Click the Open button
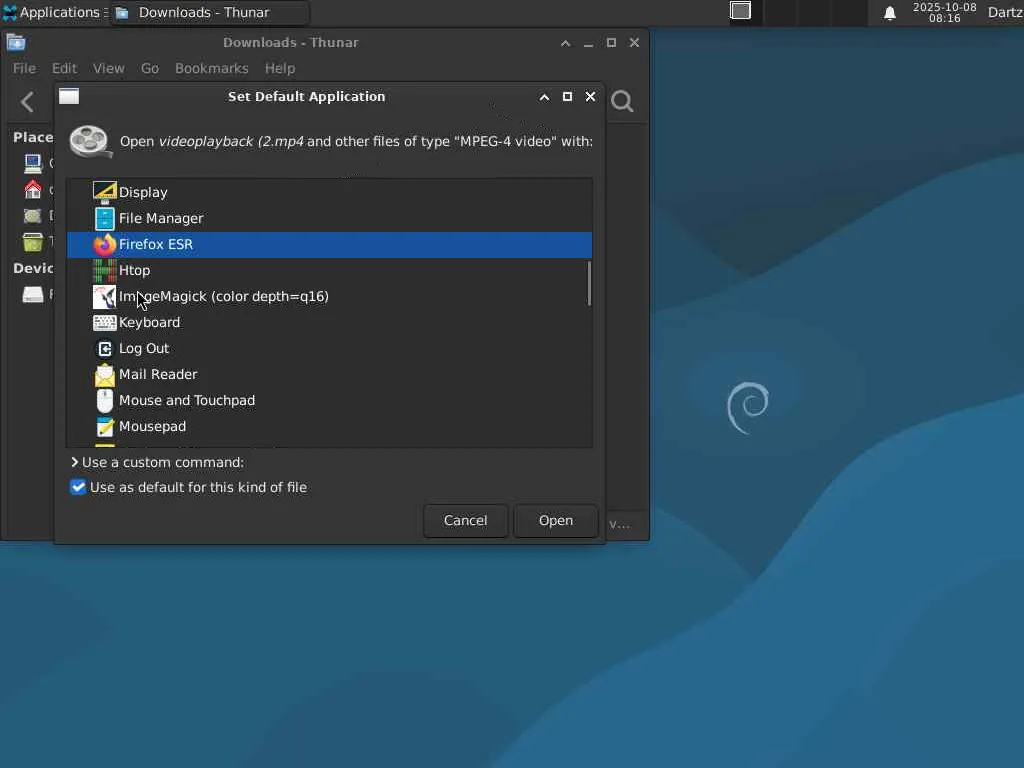The image size is (1024, 768). coord(556,520)
